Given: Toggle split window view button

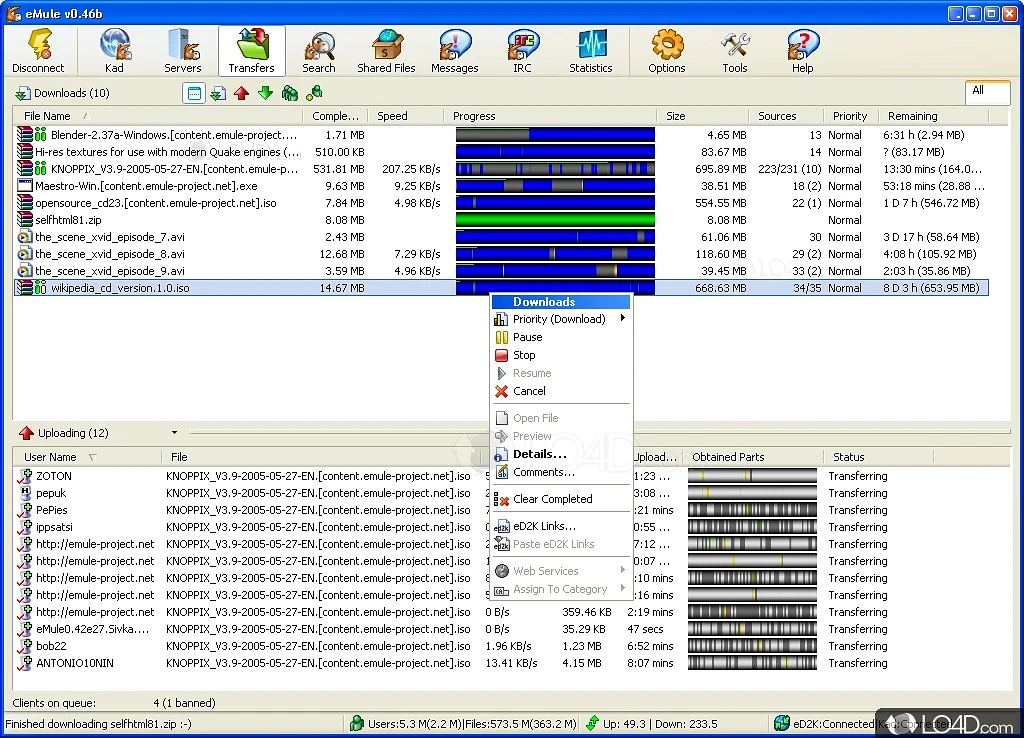Looking at the screenshot, I should 194,93.
